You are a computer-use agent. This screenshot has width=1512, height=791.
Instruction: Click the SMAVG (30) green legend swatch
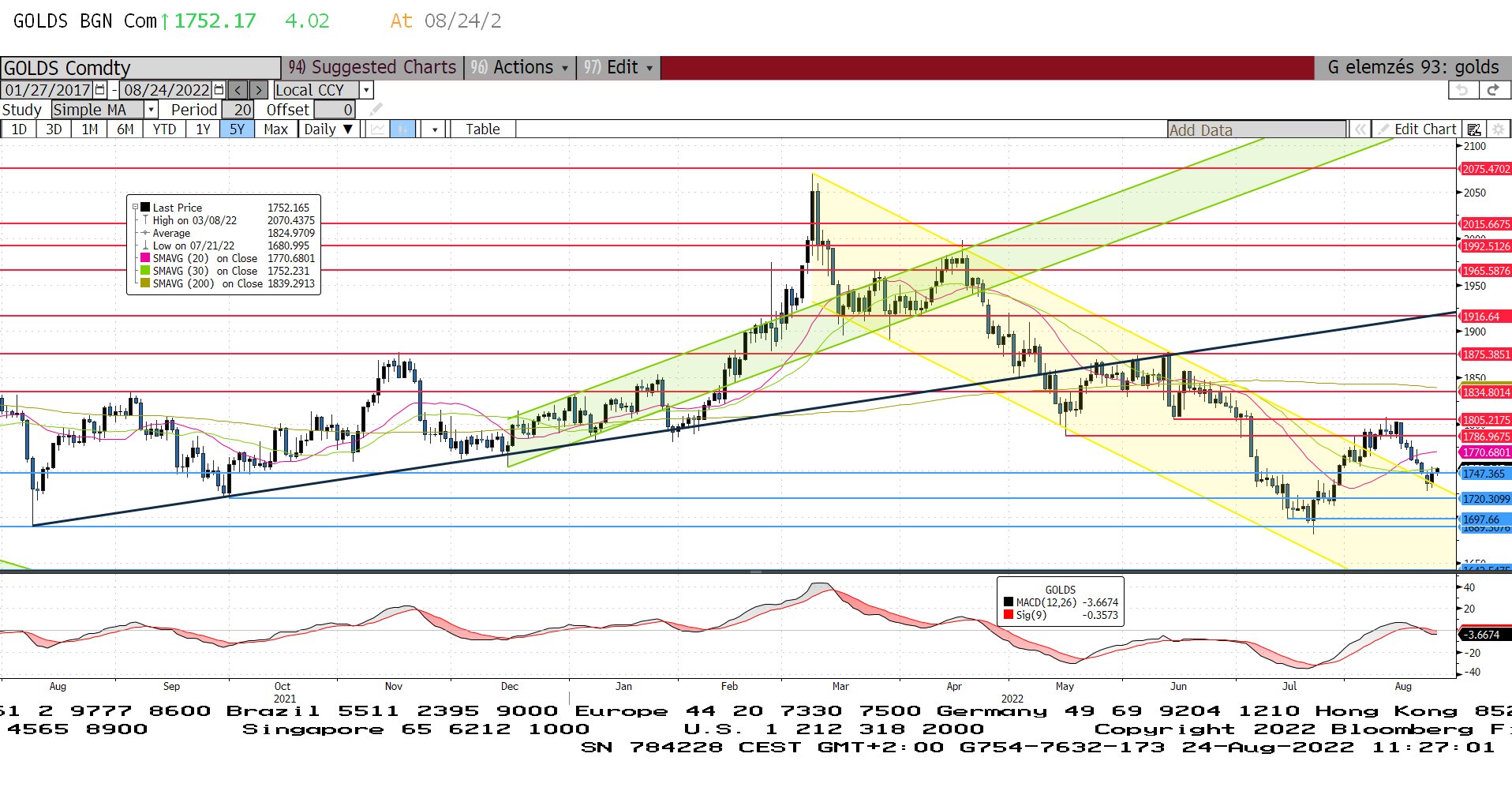[145, 271]
